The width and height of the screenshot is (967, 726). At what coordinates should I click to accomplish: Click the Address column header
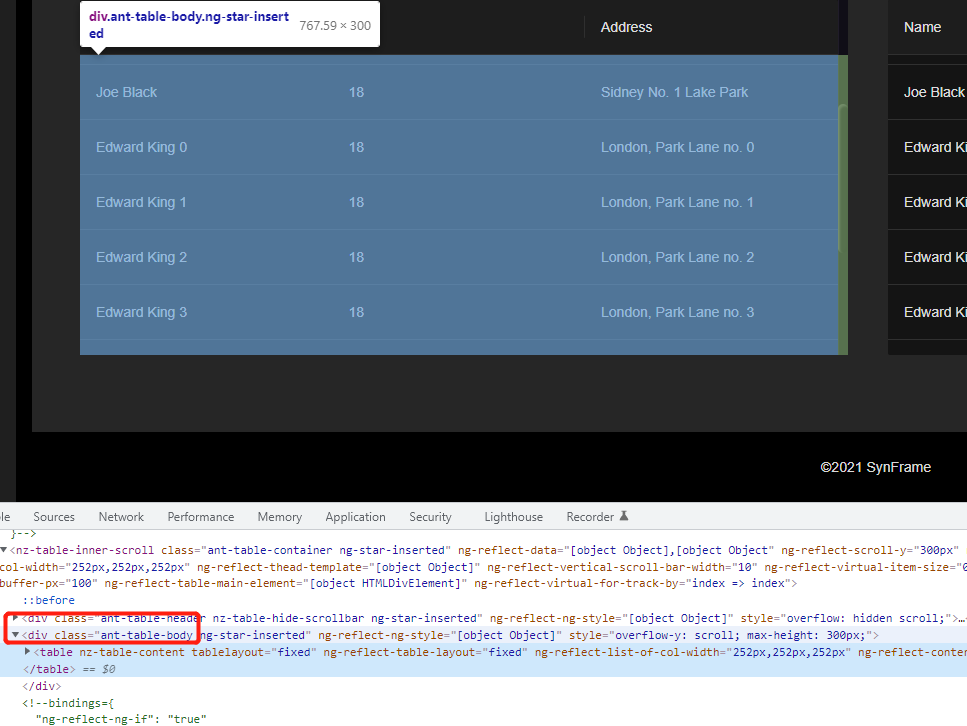[x=626, y=27]
